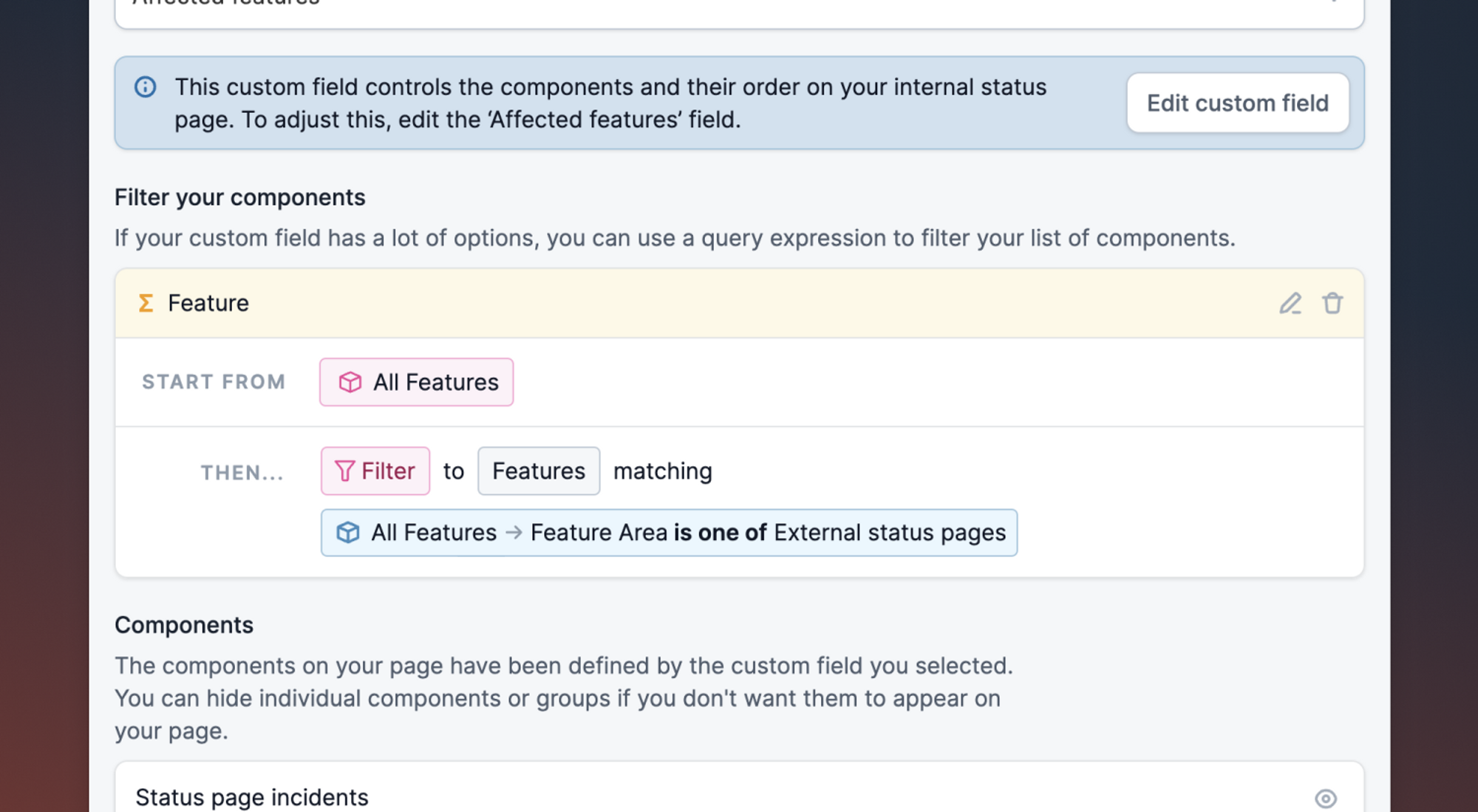Click the pink Filter operation chip
The height and width of the screenshot is (812, 1478).
pyautogui.click(x=388, y=471)
